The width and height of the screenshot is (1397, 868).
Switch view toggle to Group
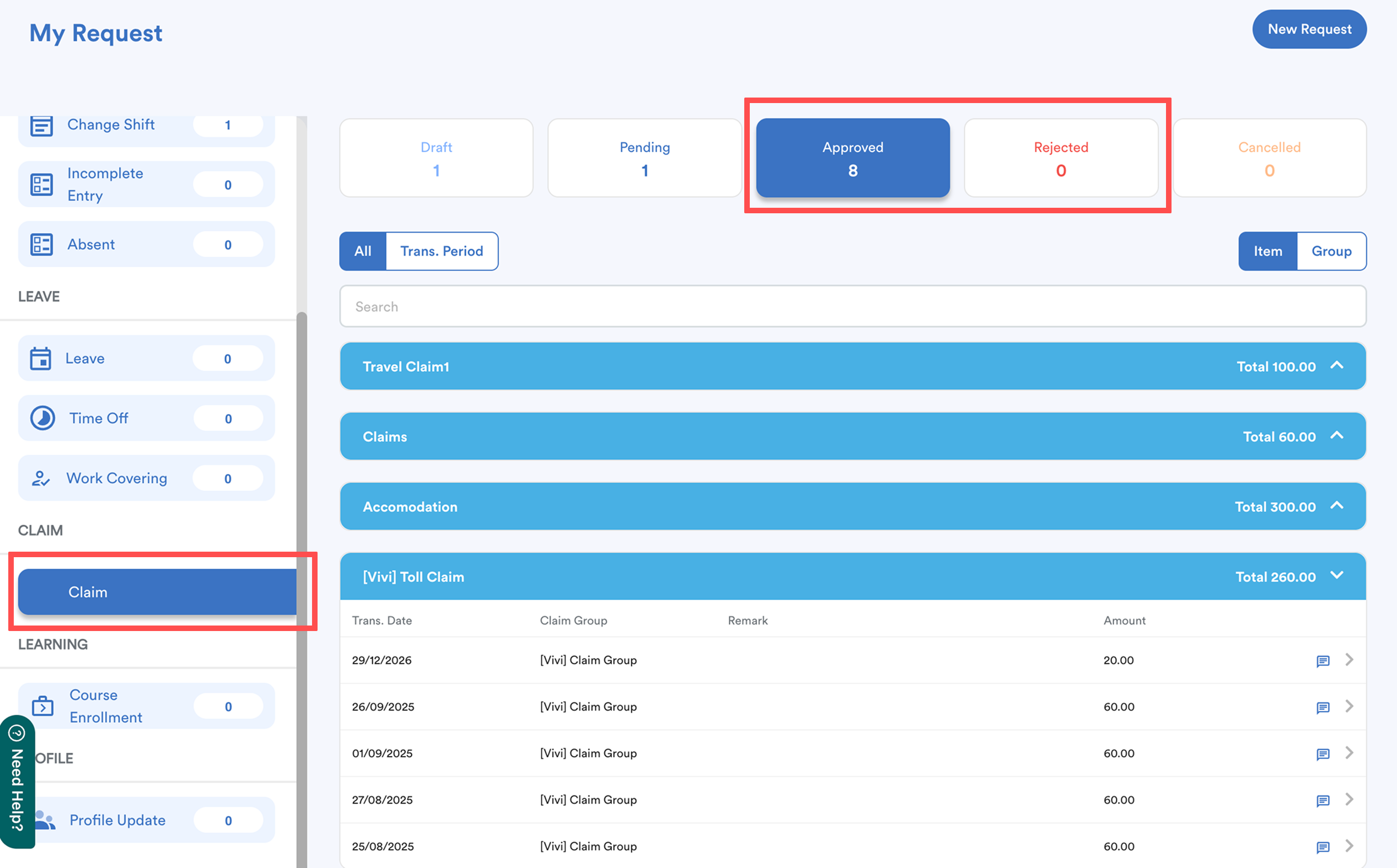click(x=1331, y=251)
